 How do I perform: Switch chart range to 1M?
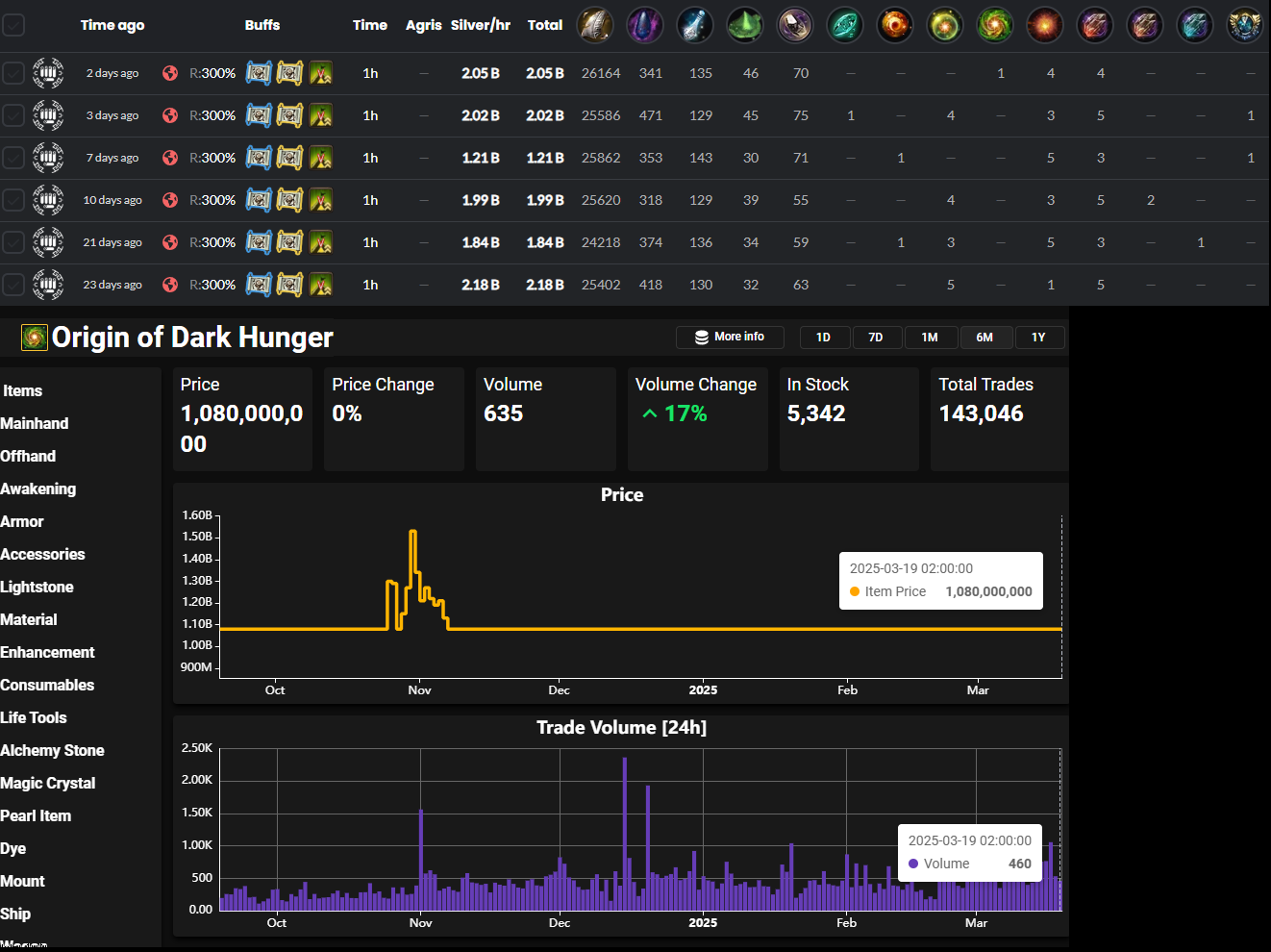coord(931,338)
